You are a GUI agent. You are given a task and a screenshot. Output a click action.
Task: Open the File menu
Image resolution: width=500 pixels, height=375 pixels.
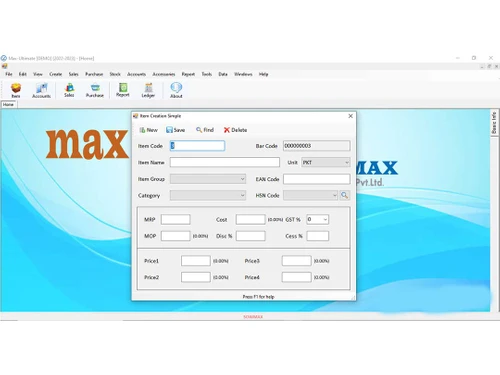click(x=9, y=74)
